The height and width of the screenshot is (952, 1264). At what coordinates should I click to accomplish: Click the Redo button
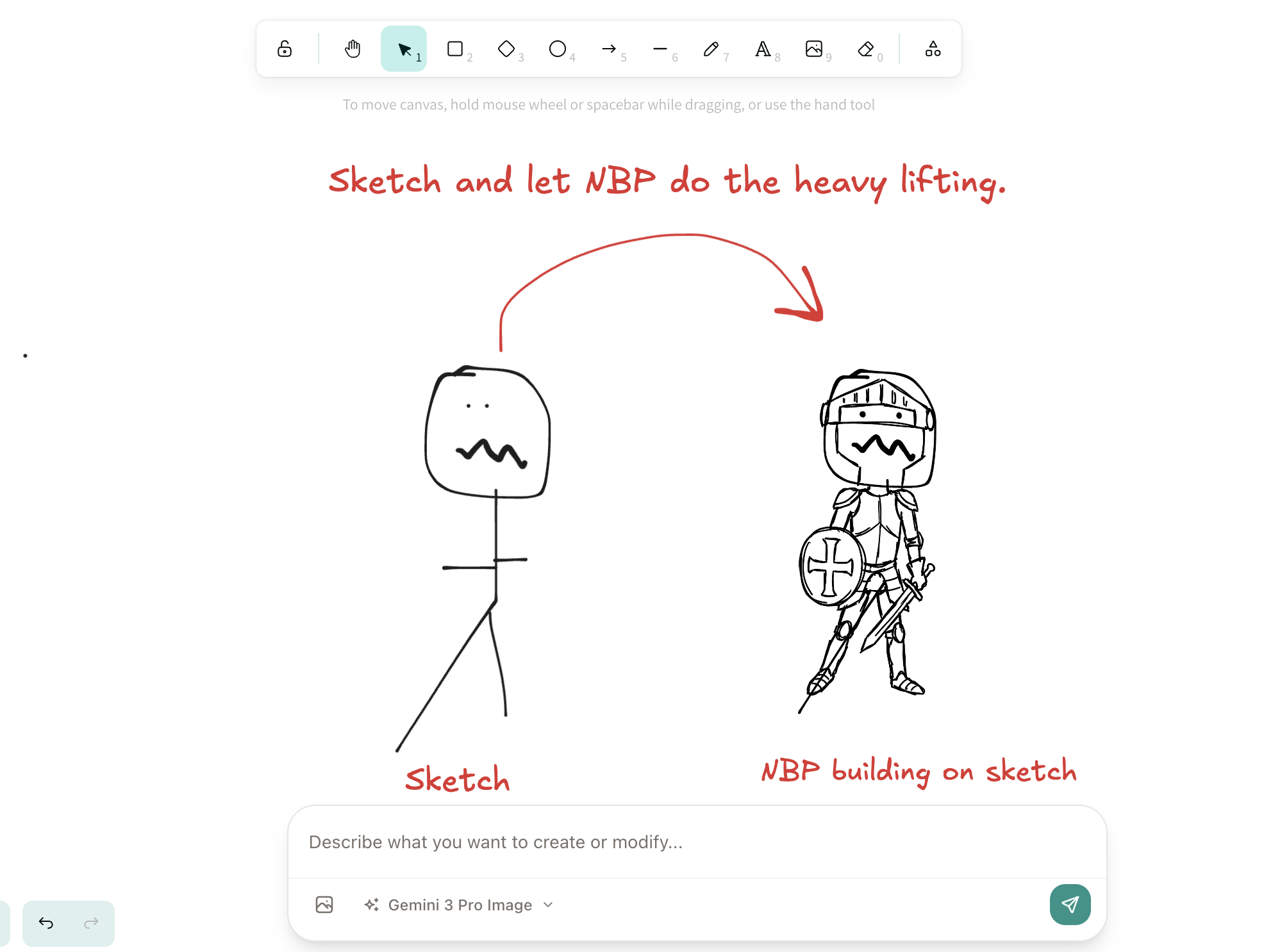pos(90,923)
